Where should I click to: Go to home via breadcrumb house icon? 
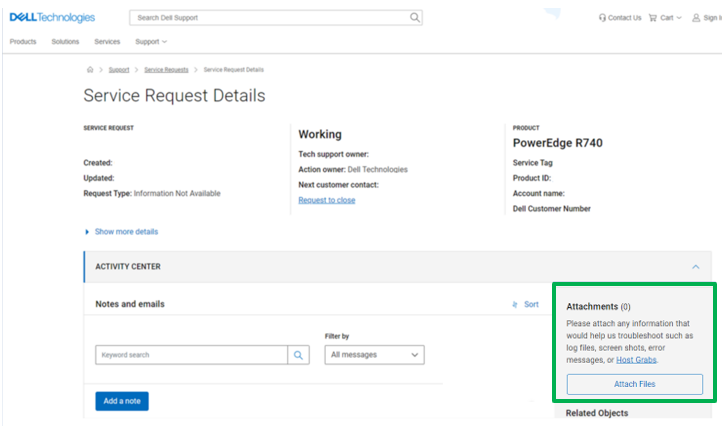(x=90, y=70)
